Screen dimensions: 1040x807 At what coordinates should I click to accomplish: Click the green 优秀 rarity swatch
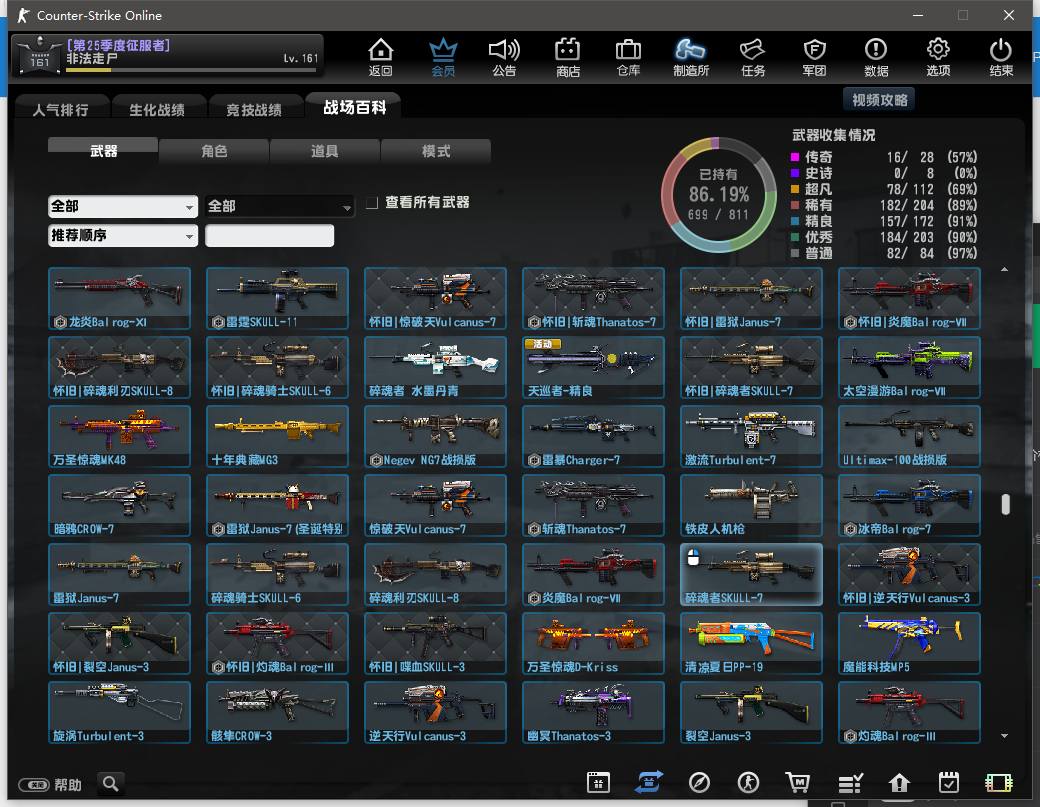[x=795, y=237]
